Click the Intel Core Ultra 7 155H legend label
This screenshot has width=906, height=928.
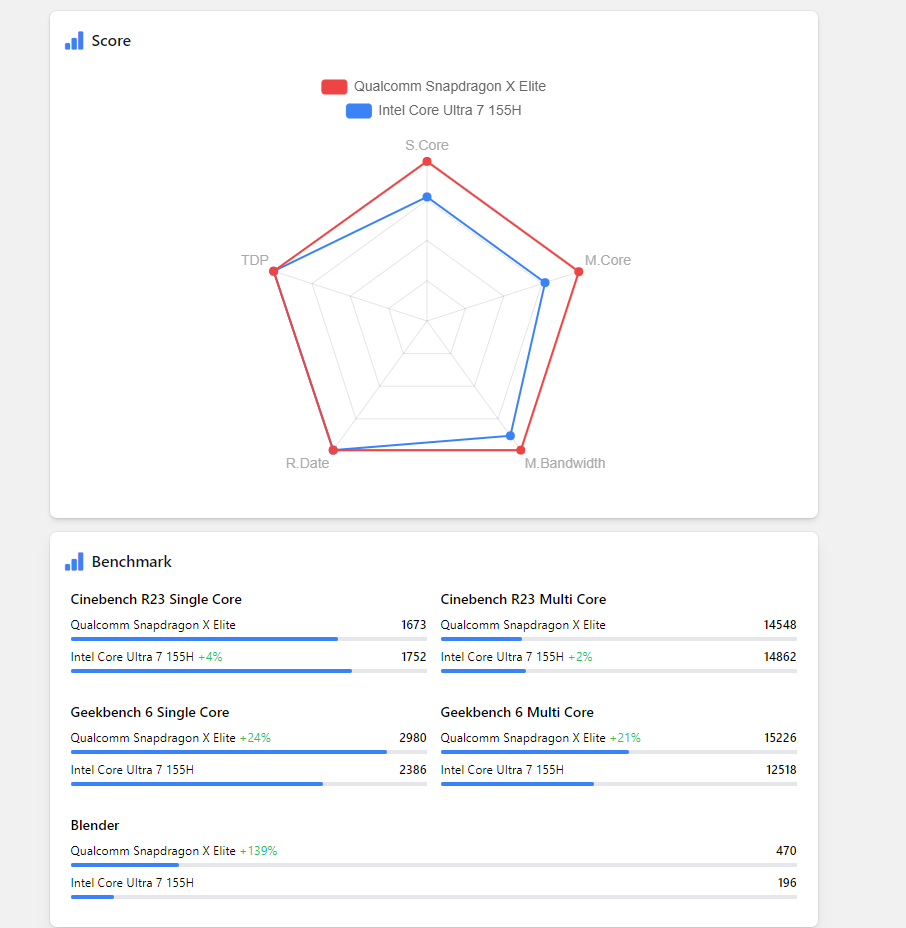click(450, 111)
